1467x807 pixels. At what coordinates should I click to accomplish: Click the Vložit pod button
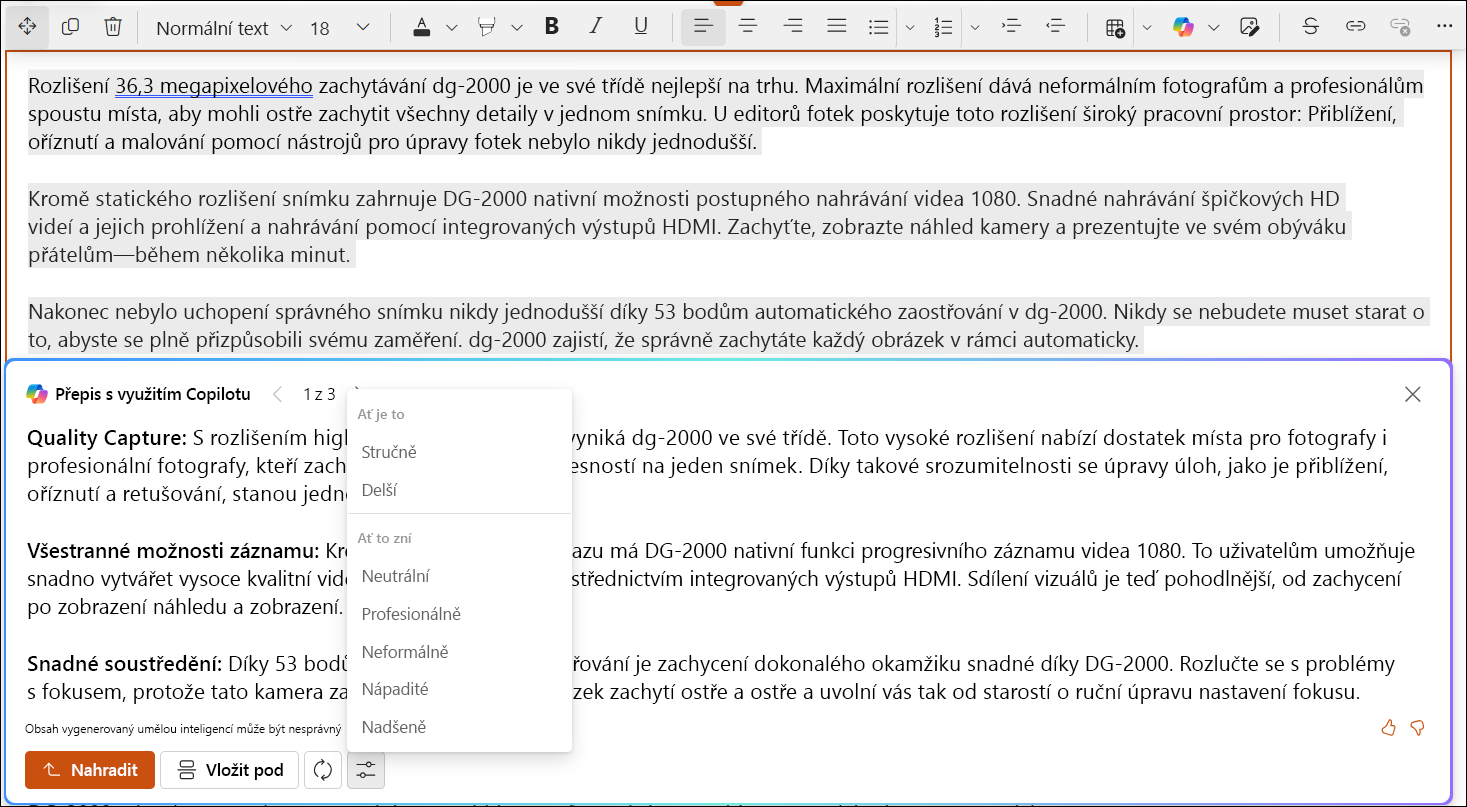[x=229, y=770]
